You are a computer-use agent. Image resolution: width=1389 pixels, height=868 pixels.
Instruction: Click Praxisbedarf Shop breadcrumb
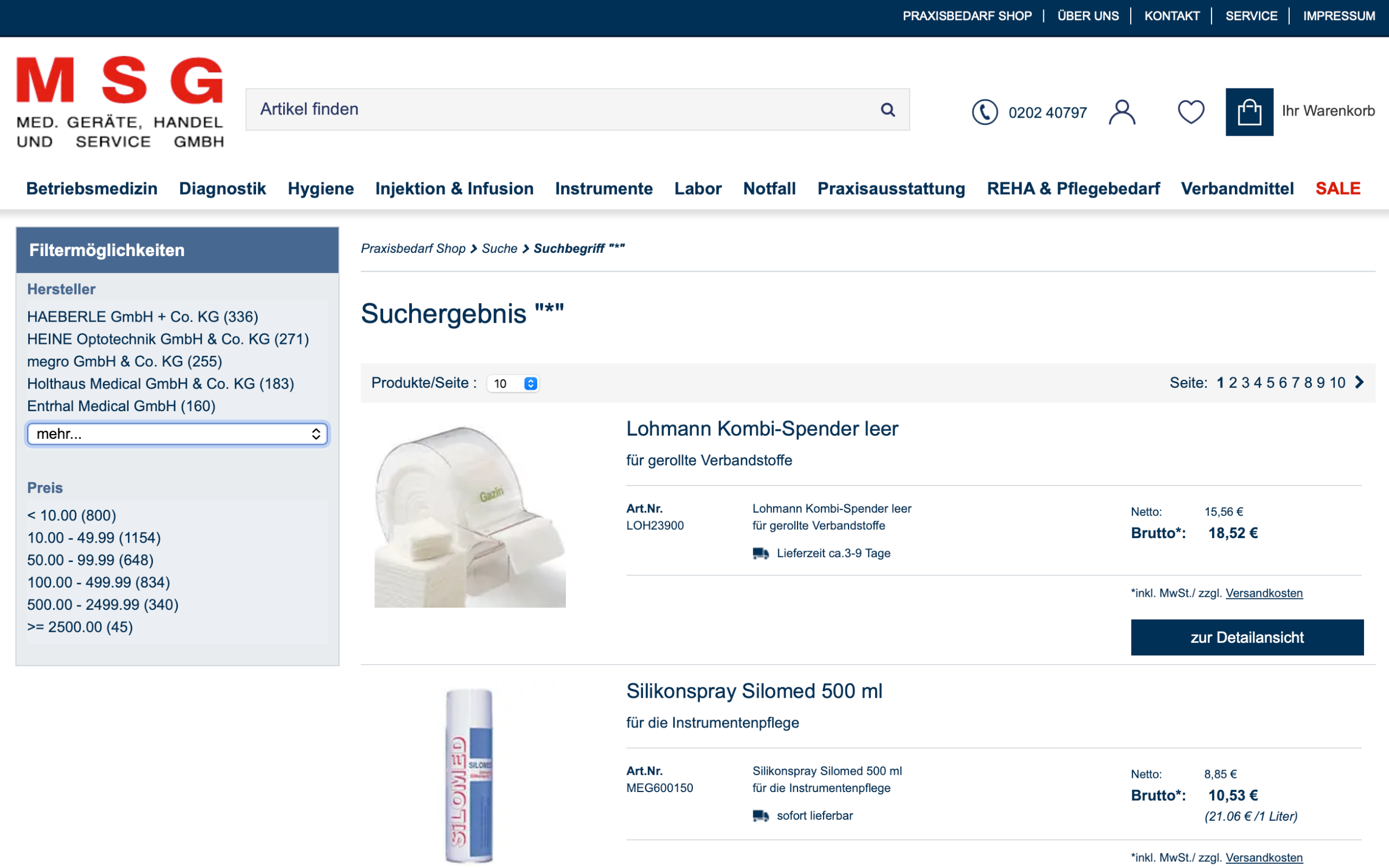click(413, 248)
